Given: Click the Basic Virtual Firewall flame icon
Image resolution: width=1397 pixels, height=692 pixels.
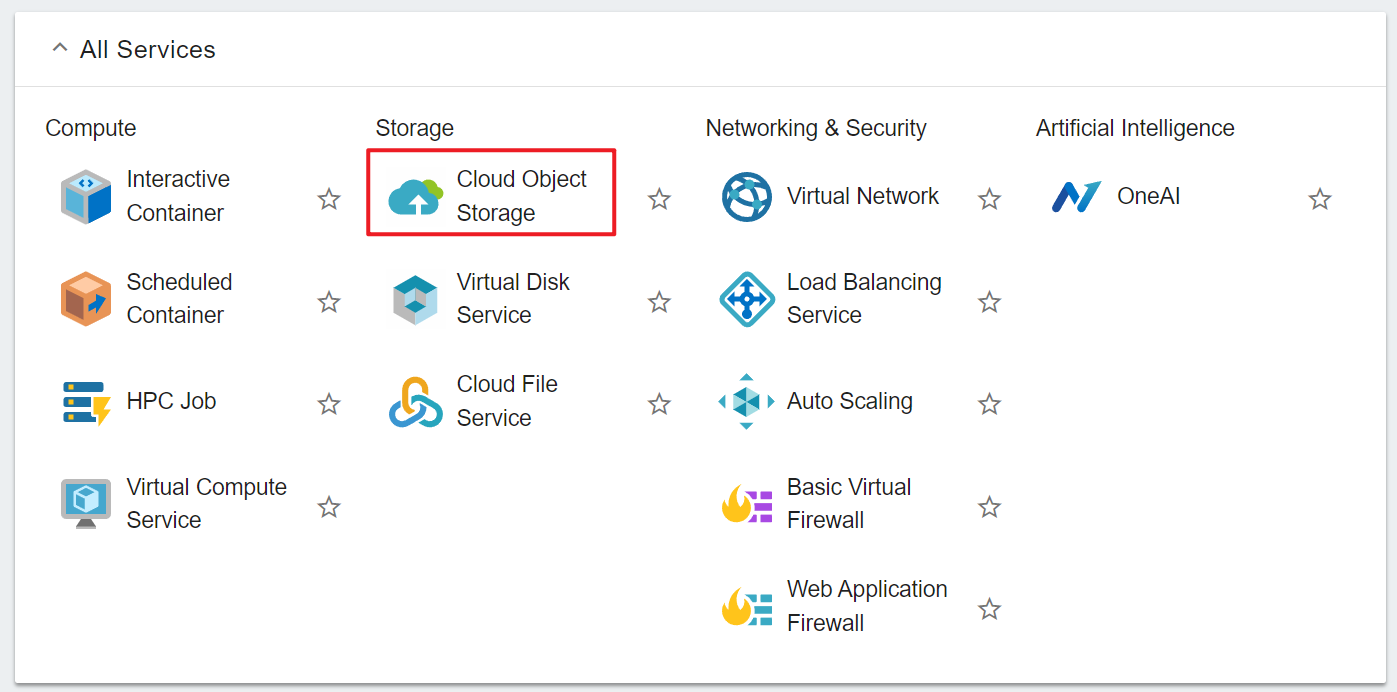Looking at the screenshot, I should click(747, 504).
